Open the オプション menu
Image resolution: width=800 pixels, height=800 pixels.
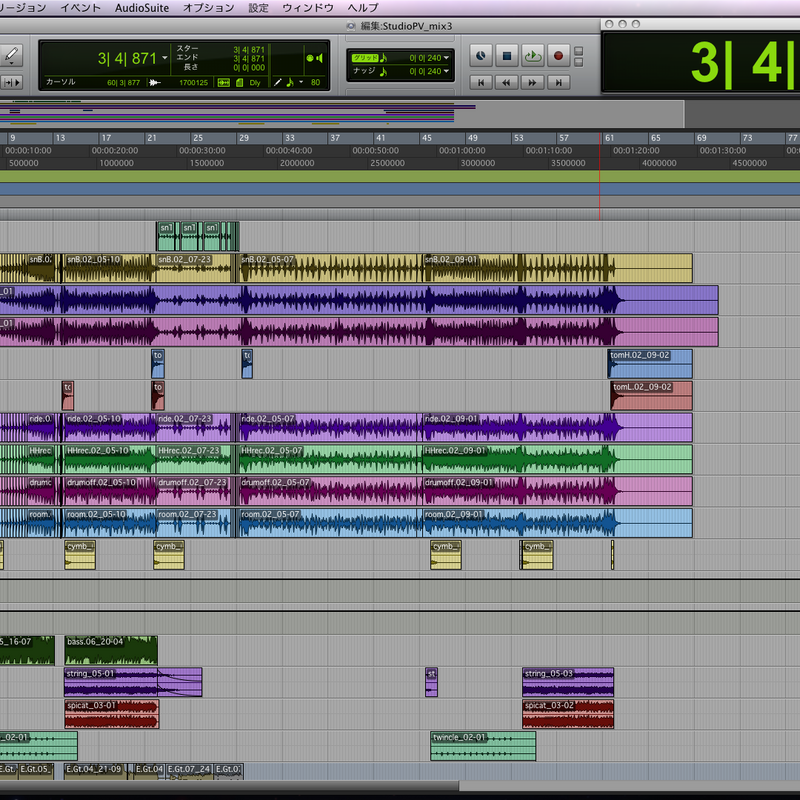210,7
